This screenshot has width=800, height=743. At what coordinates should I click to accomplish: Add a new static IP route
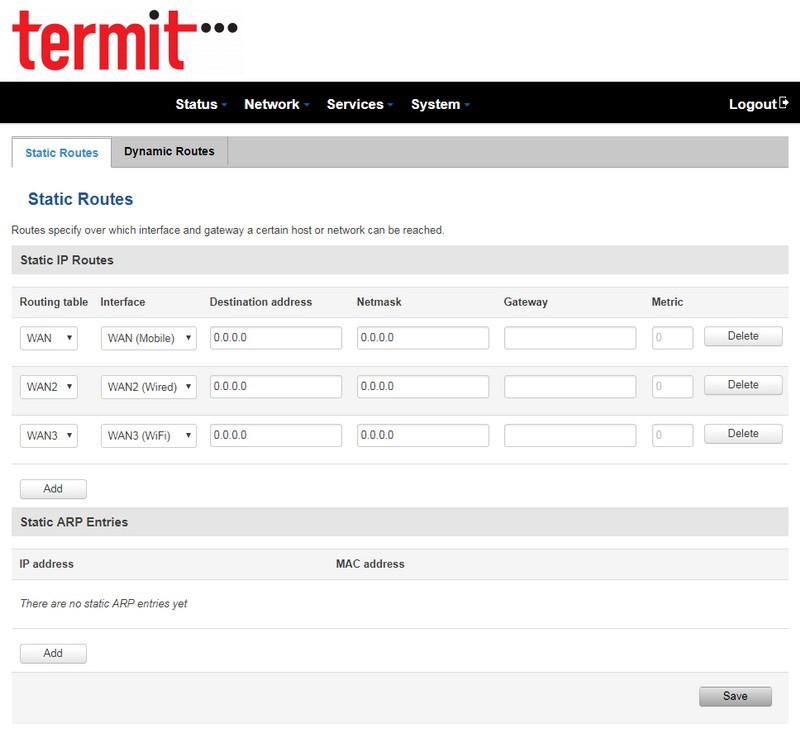pos(53,489)
